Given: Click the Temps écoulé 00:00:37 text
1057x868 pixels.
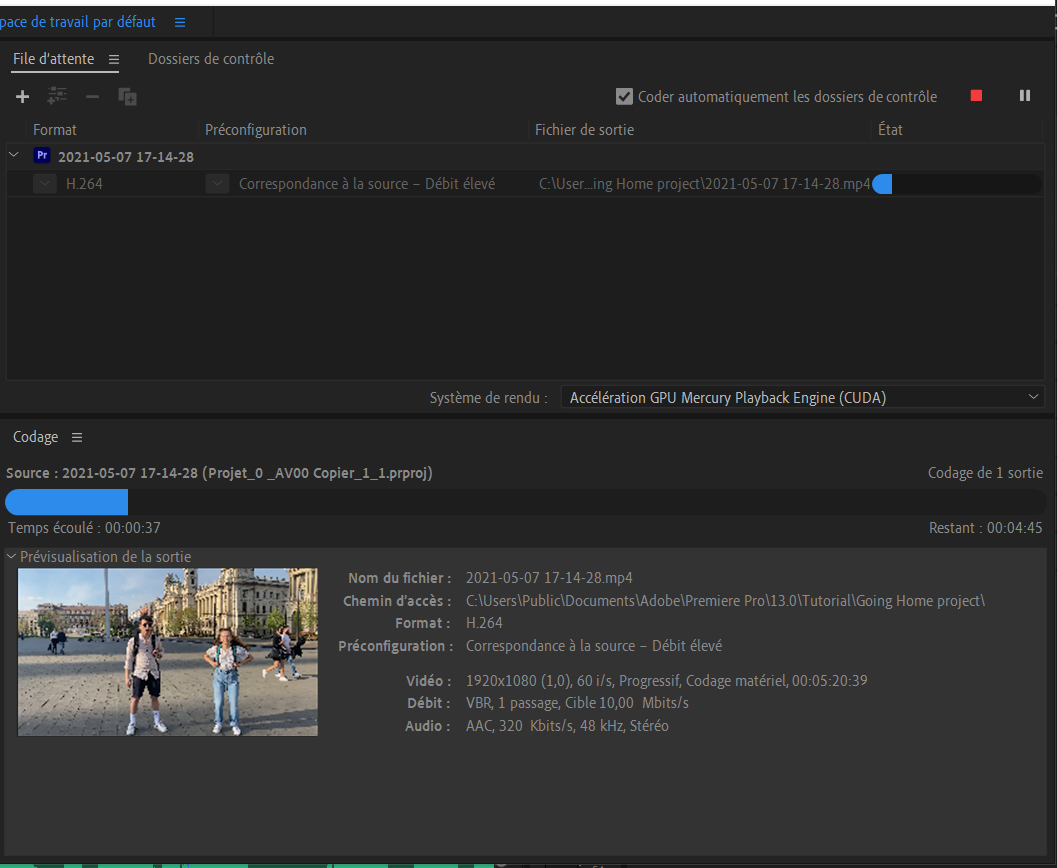Looking at the screenshot, I should 84,528.
